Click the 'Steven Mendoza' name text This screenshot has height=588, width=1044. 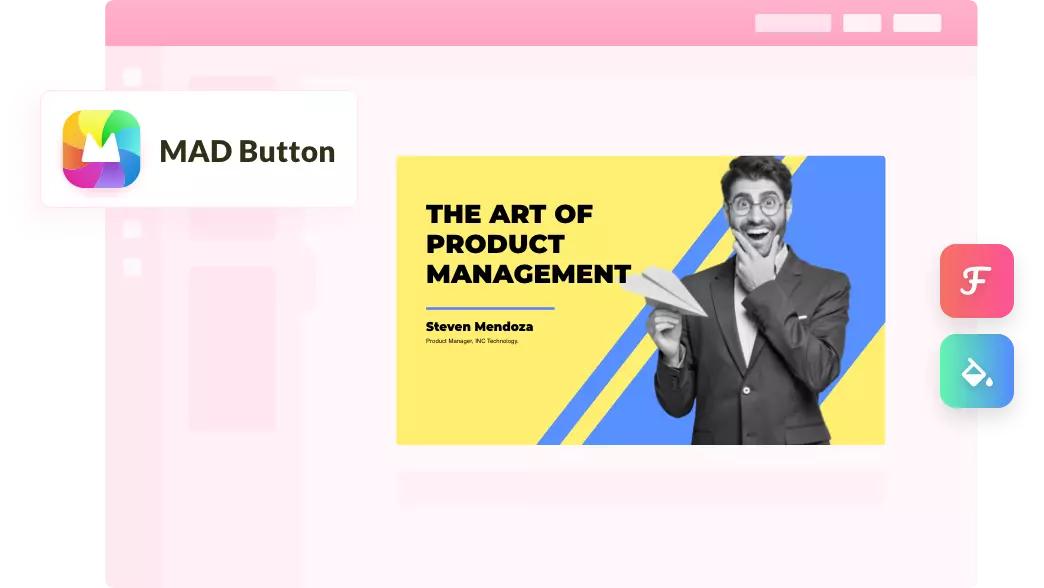click(479, 327)
